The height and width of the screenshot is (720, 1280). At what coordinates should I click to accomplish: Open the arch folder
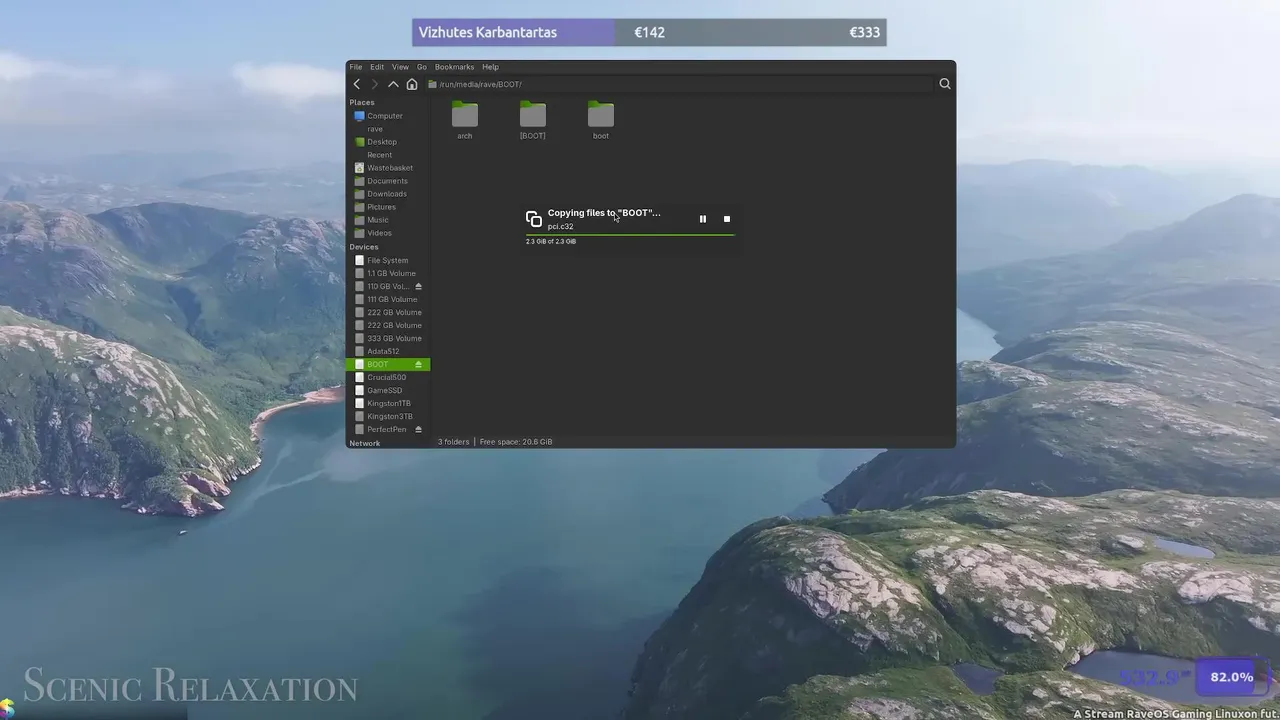(x=465, y=120)
